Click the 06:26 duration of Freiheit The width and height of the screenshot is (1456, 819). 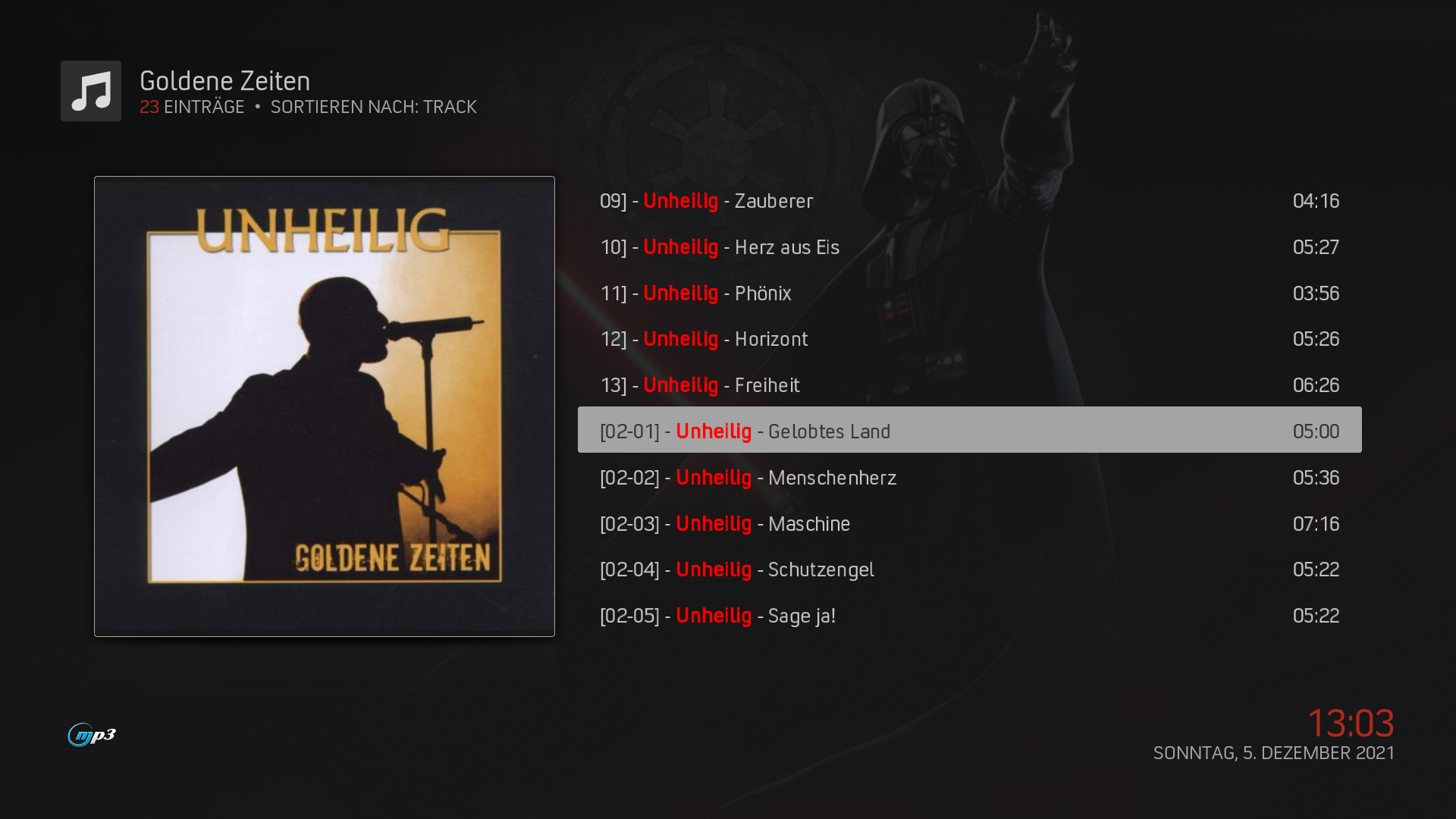[x=1316, y=385]
